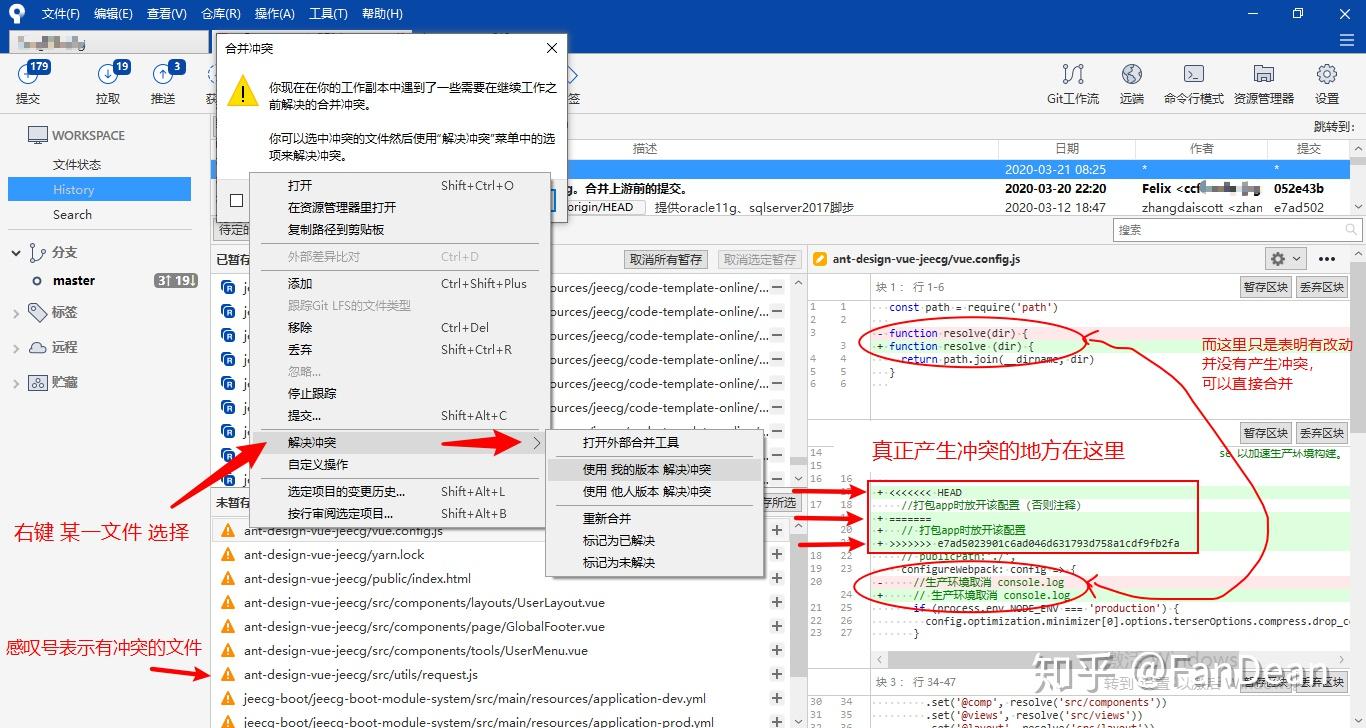Launch 命令行模式 terminal icon
1366x728 pixels.
pyautogui.click(x=1193, y=74)
